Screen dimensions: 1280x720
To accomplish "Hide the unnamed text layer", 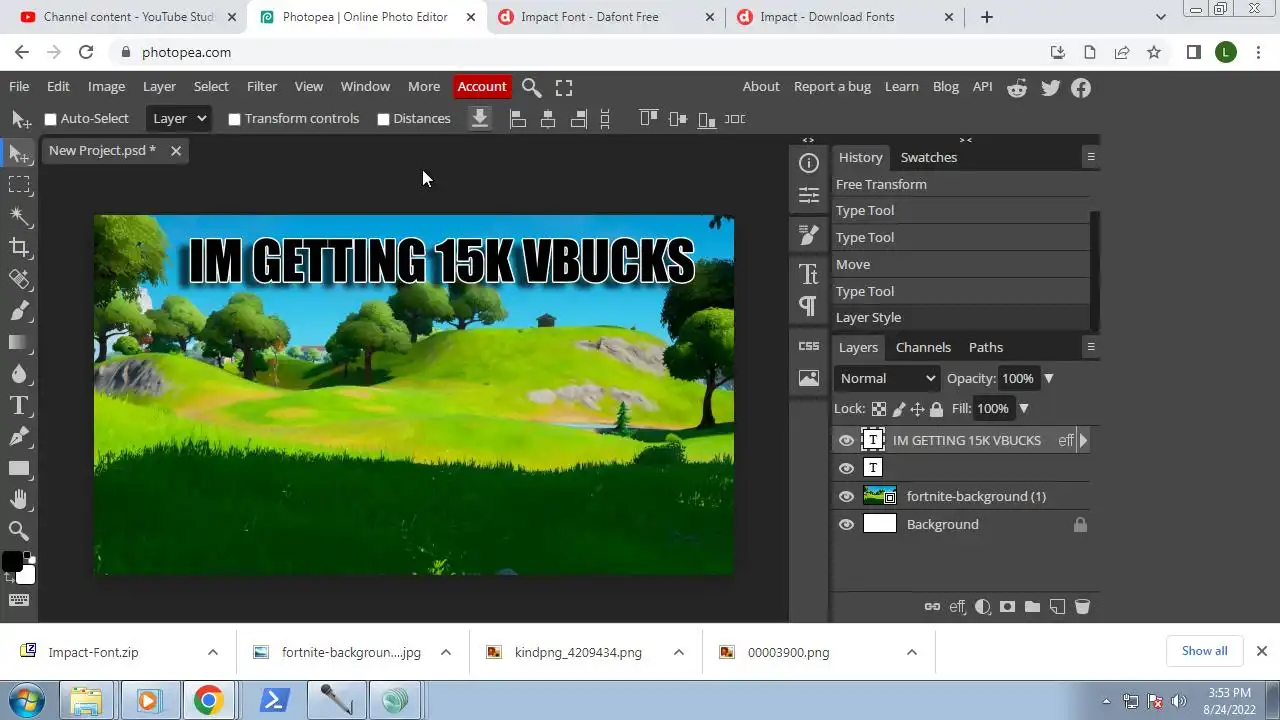I will click(x=846, y=468).
